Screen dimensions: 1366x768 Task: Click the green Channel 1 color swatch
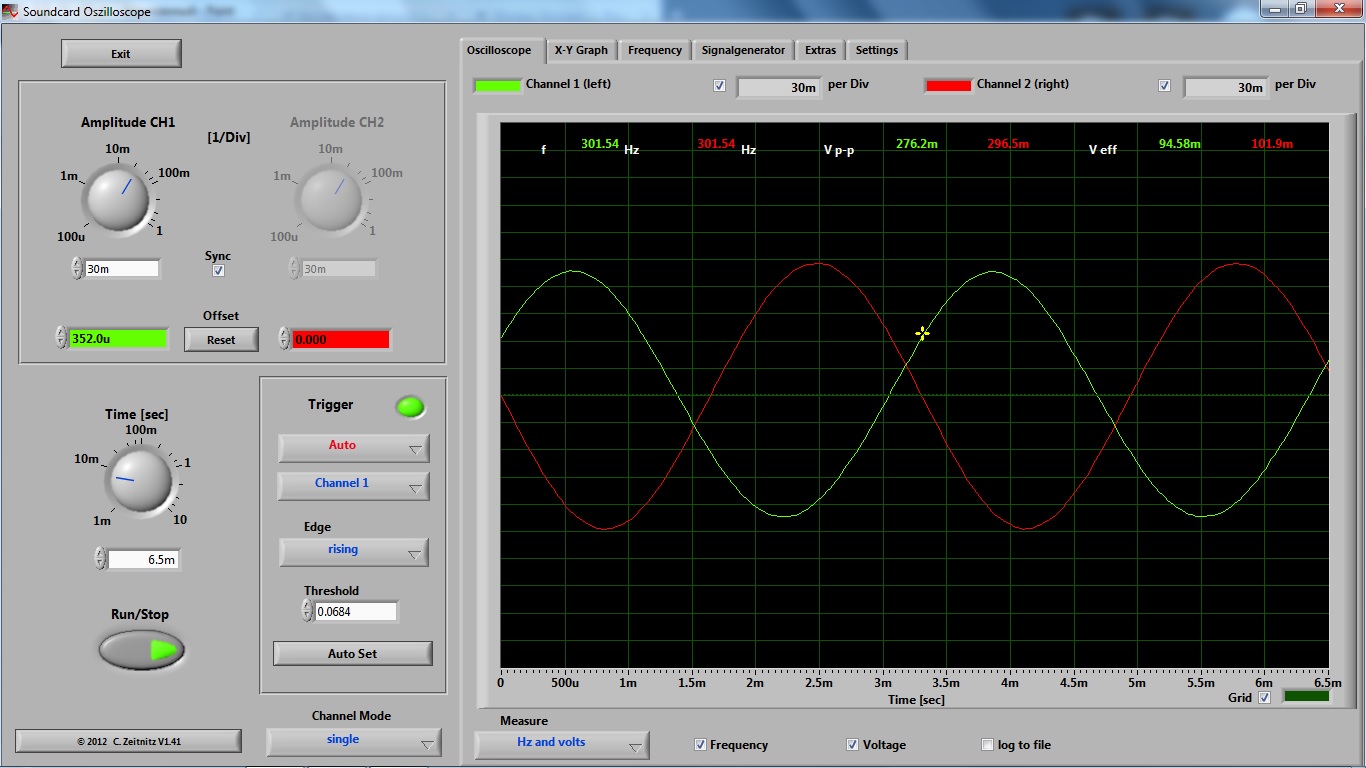click(497, 85)
